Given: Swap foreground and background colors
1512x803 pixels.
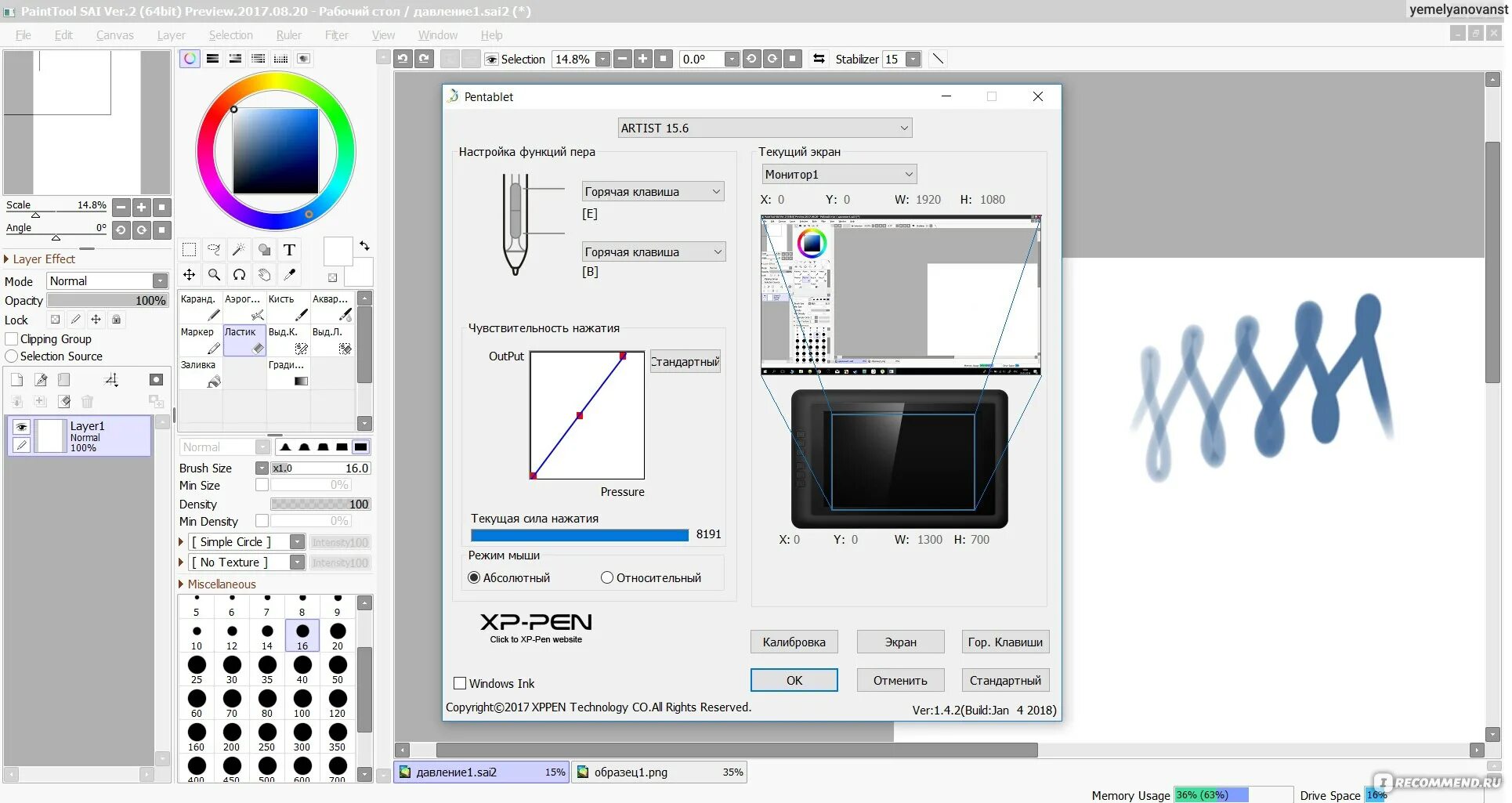Looking at the screenshot, I should point(364,246).
